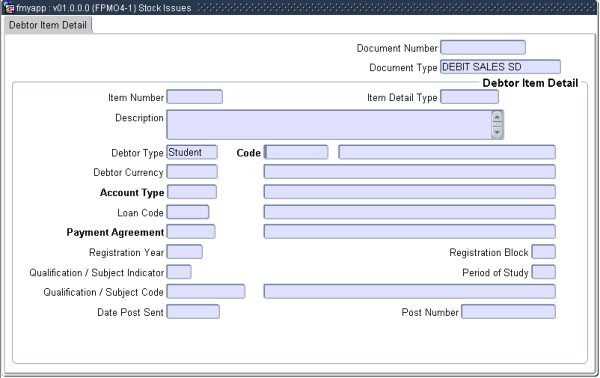Click the Period of Study field
This screenshot has height=378, width=600.
tap(544, 272)
